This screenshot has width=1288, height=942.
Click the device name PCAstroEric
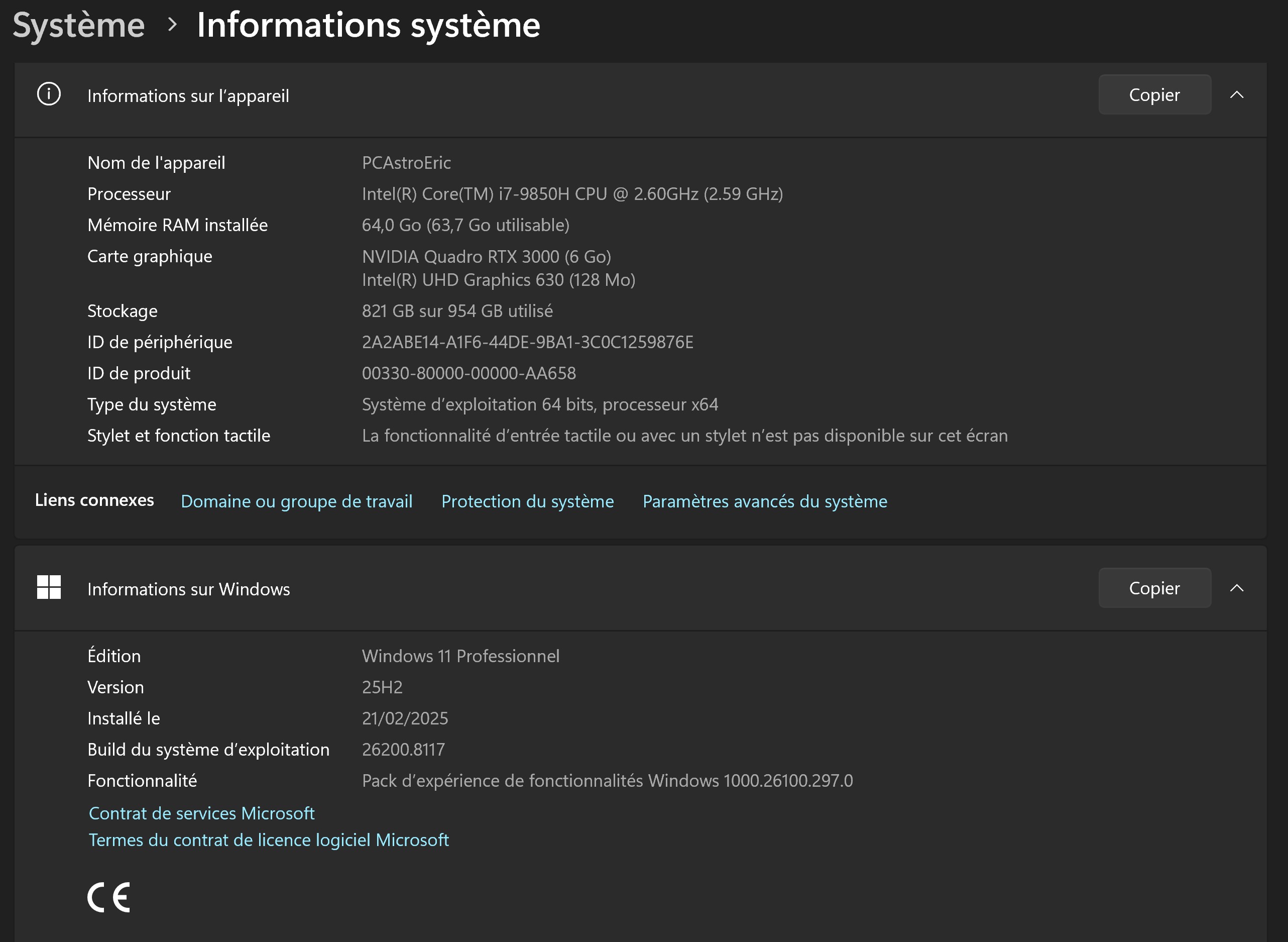click(406, 163)
